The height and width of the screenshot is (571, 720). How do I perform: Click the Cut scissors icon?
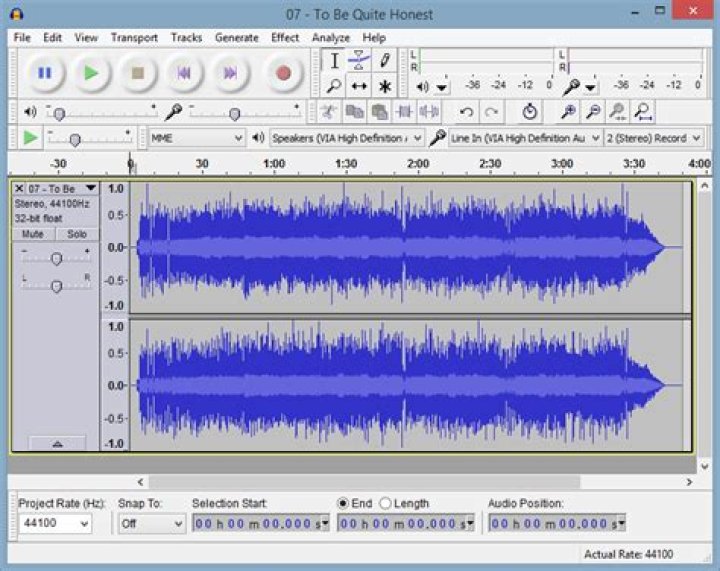[329, 112]
